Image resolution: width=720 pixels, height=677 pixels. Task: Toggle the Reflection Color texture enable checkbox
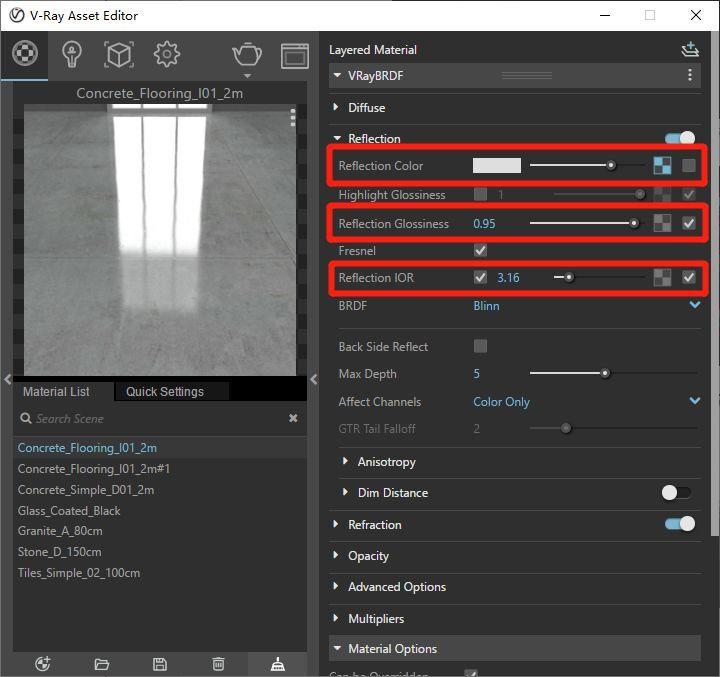click(x=689, y=165)
